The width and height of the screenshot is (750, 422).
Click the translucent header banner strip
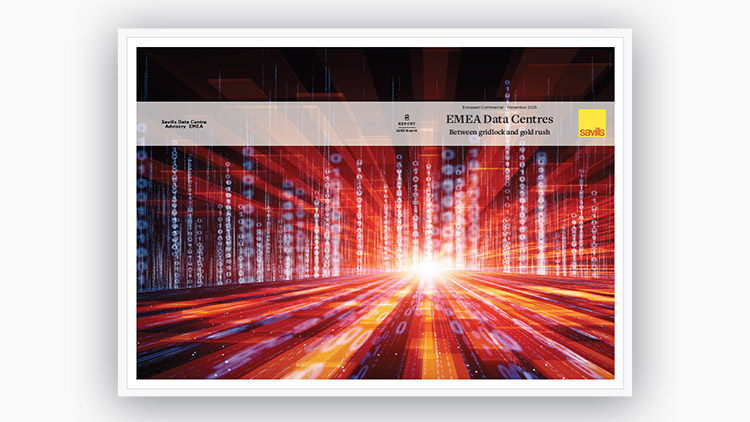tap(300, 120)
